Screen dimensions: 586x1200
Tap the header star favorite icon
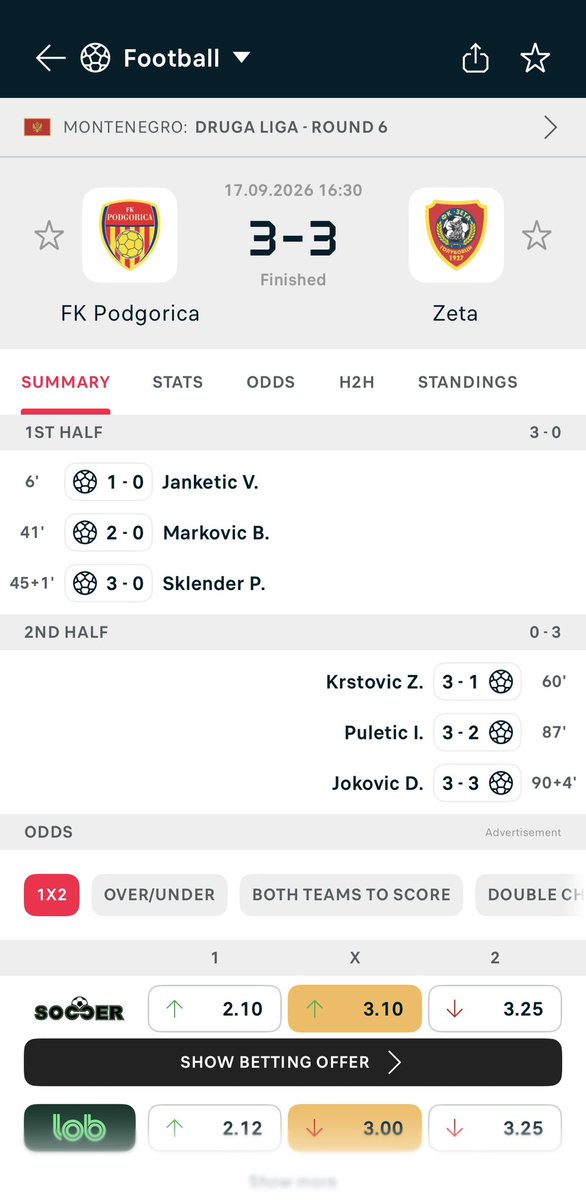pyautogui.click(x=535, y=58)
